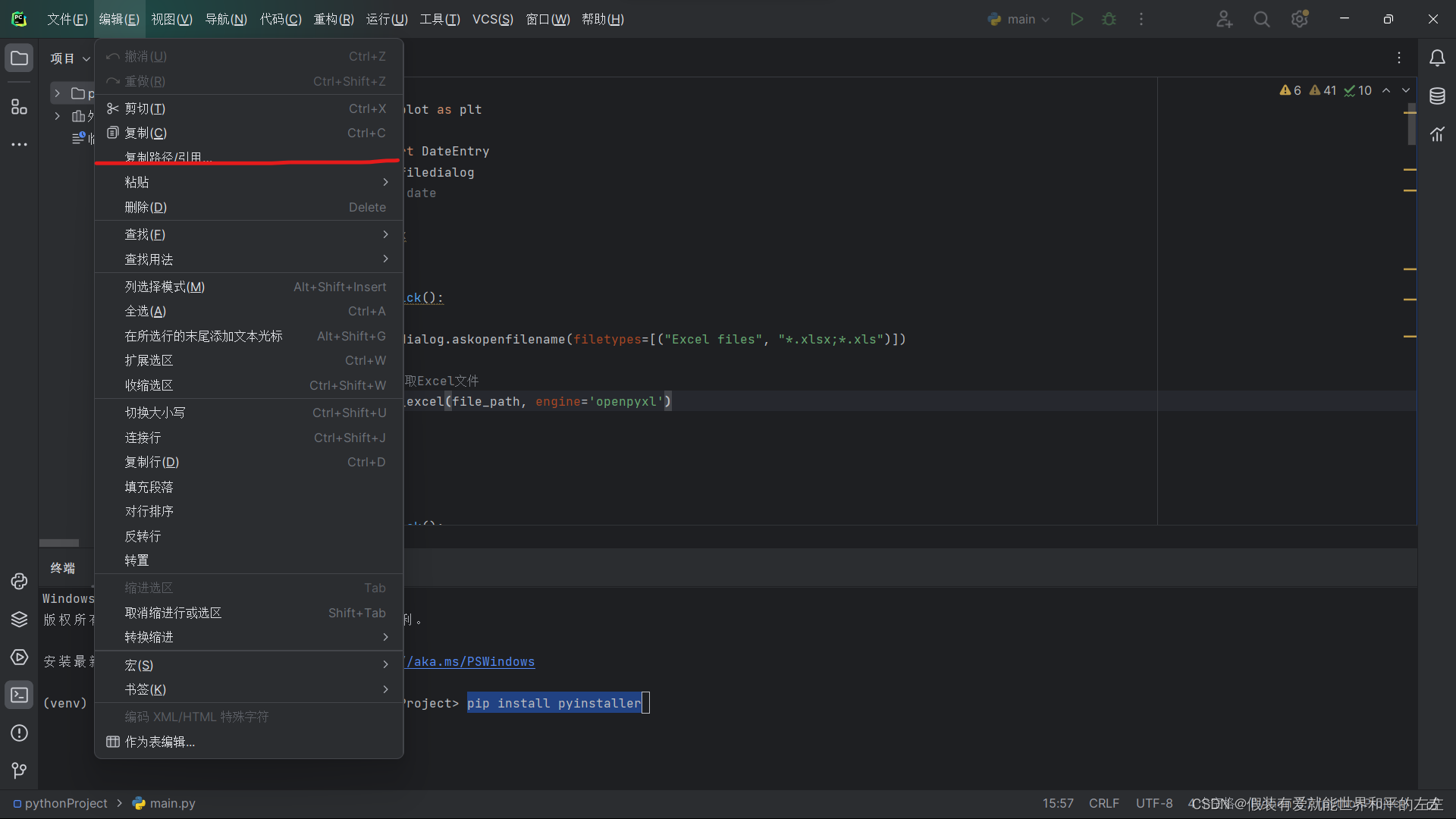Open the Notifications bell icon
This screenshot has height=819, width=1456.
click(x=1437, y=58)
